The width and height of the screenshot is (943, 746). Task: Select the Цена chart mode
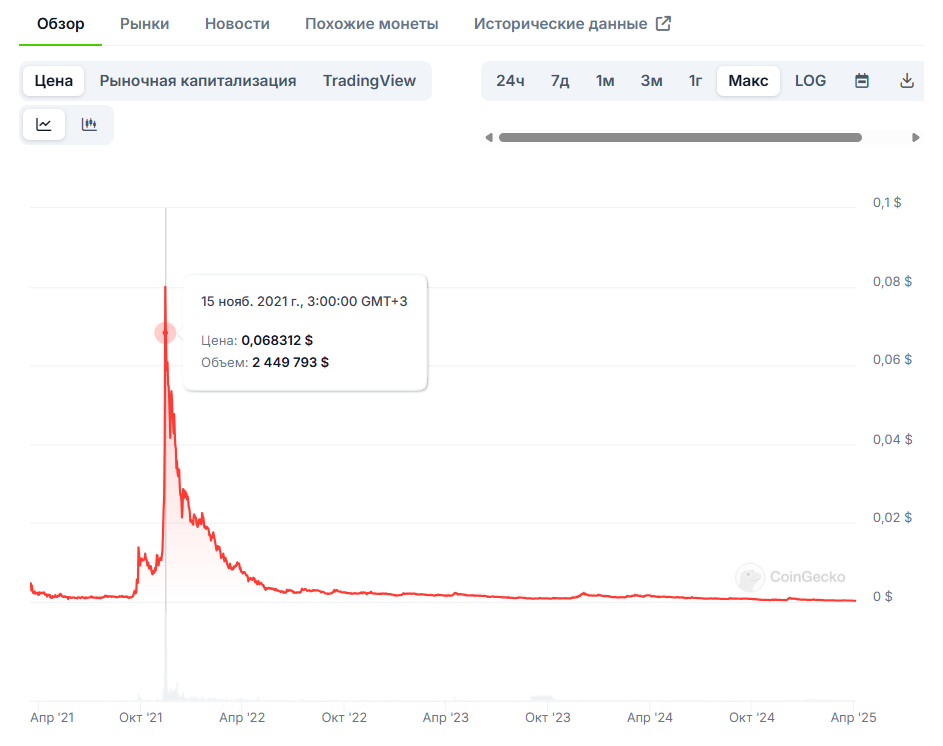pos(54,81)
